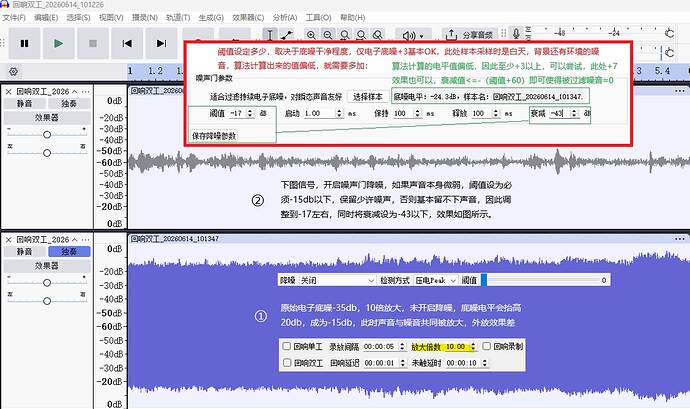Click the upper track gain slider knob
Viewport: 690px width, 409px height.
47,134
